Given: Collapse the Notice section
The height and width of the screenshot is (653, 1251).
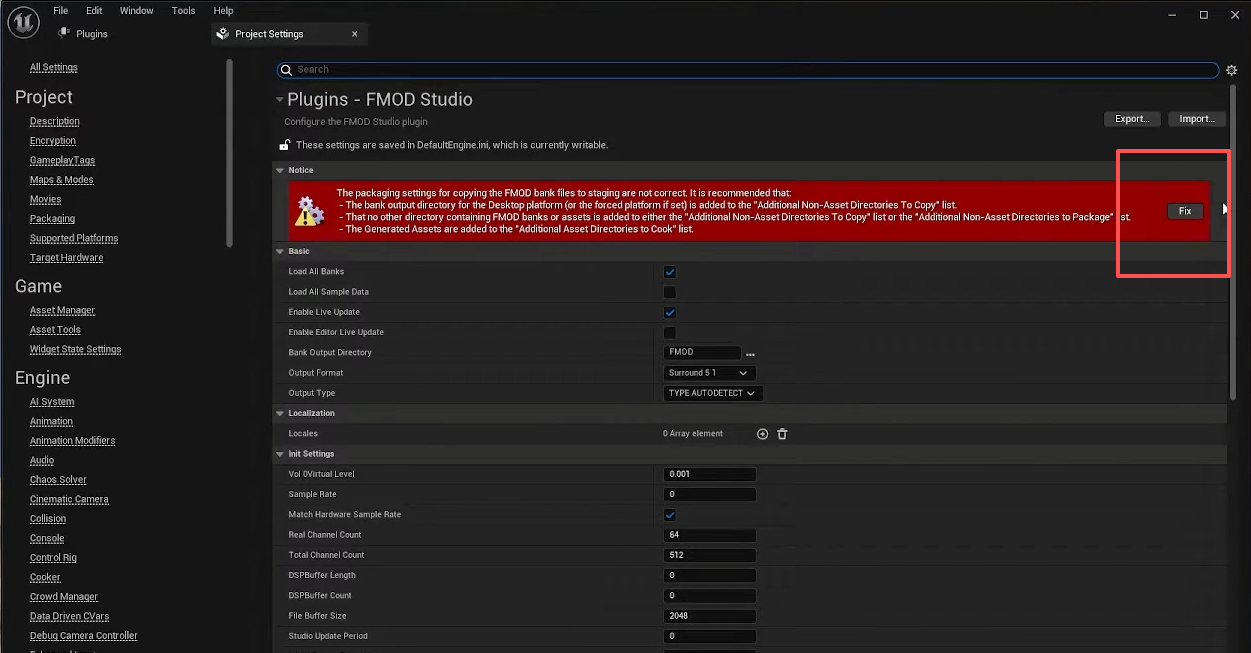Looking at the screenshot, I should pyautogui.click(x=281, y=169).
